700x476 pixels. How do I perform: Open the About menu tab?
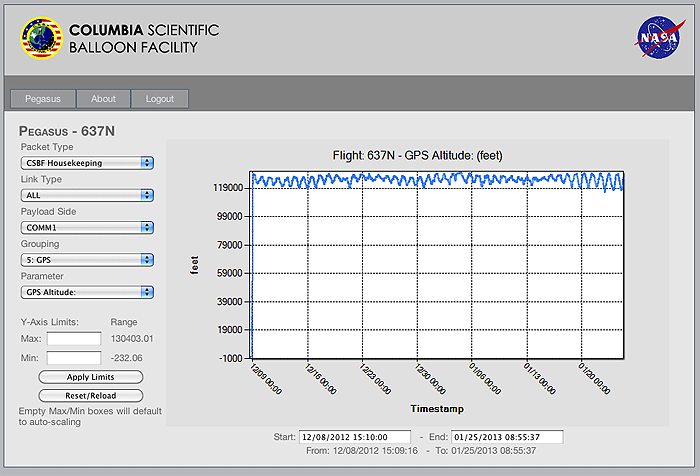coord(103,99)
